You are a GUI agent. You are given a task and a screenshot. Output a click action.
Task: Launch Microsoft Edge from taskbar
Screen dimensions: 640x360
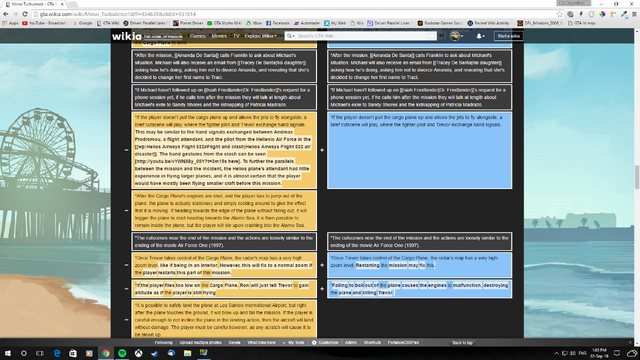pos(57,353)
